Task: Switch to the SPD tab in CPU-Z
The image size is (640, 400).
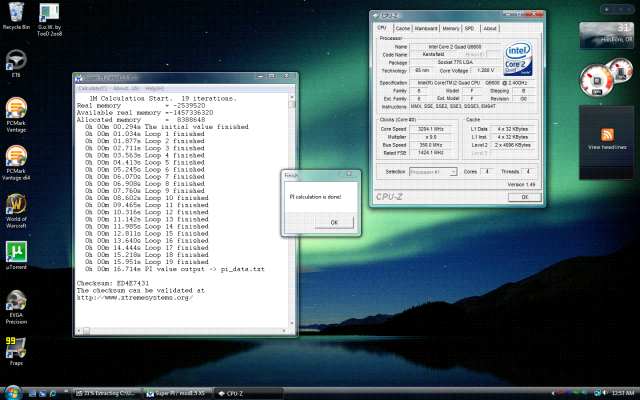Action: pyautogui.click(x=469, y=28)
